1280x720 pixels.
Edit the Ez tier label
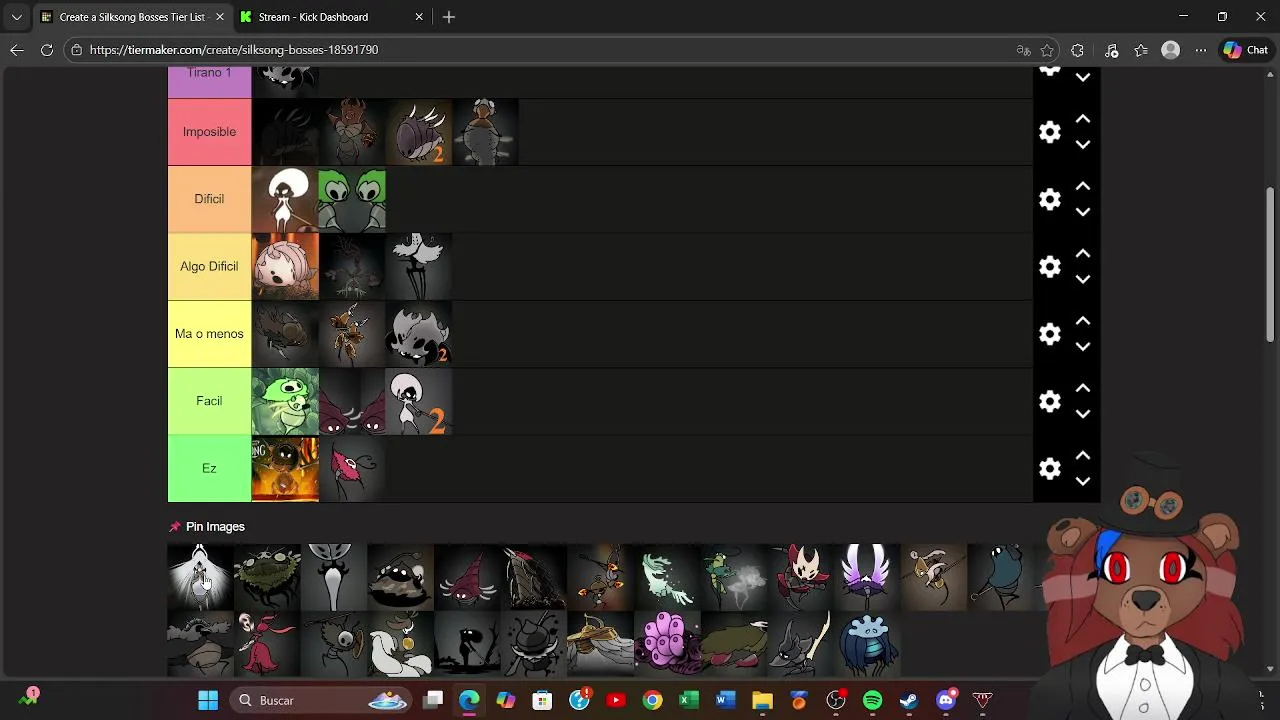click(209, 468)
